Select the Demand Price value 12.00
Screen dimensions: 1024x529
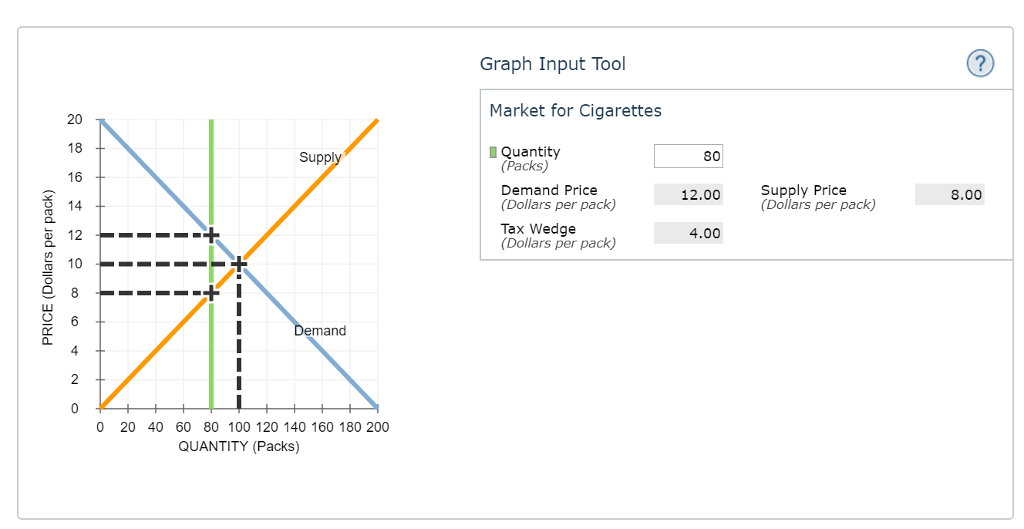pyautogui.click(x=688, y=195)
